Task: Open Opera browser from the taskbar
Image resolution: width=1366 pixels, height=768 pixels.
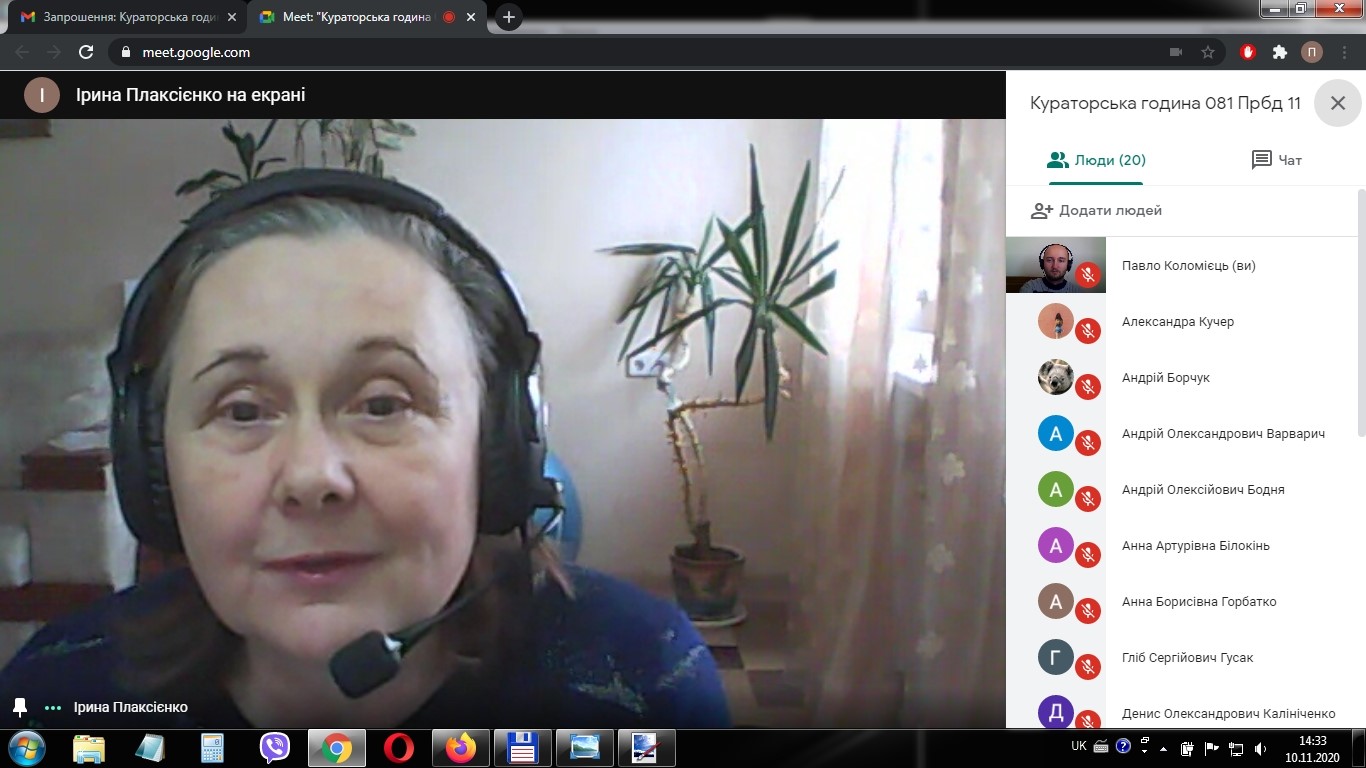Action: pos(398,748)
